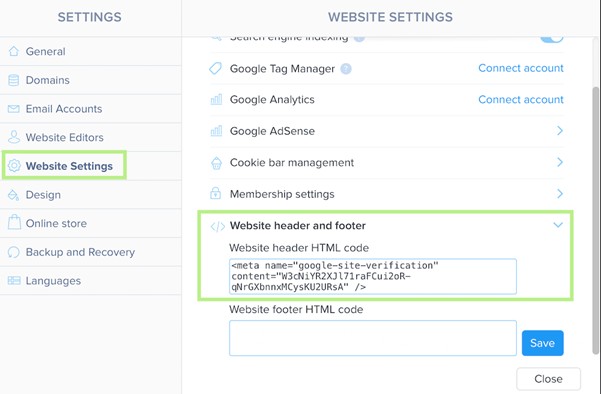Click the Google Analytics chart icon

(x=216, y=100)
